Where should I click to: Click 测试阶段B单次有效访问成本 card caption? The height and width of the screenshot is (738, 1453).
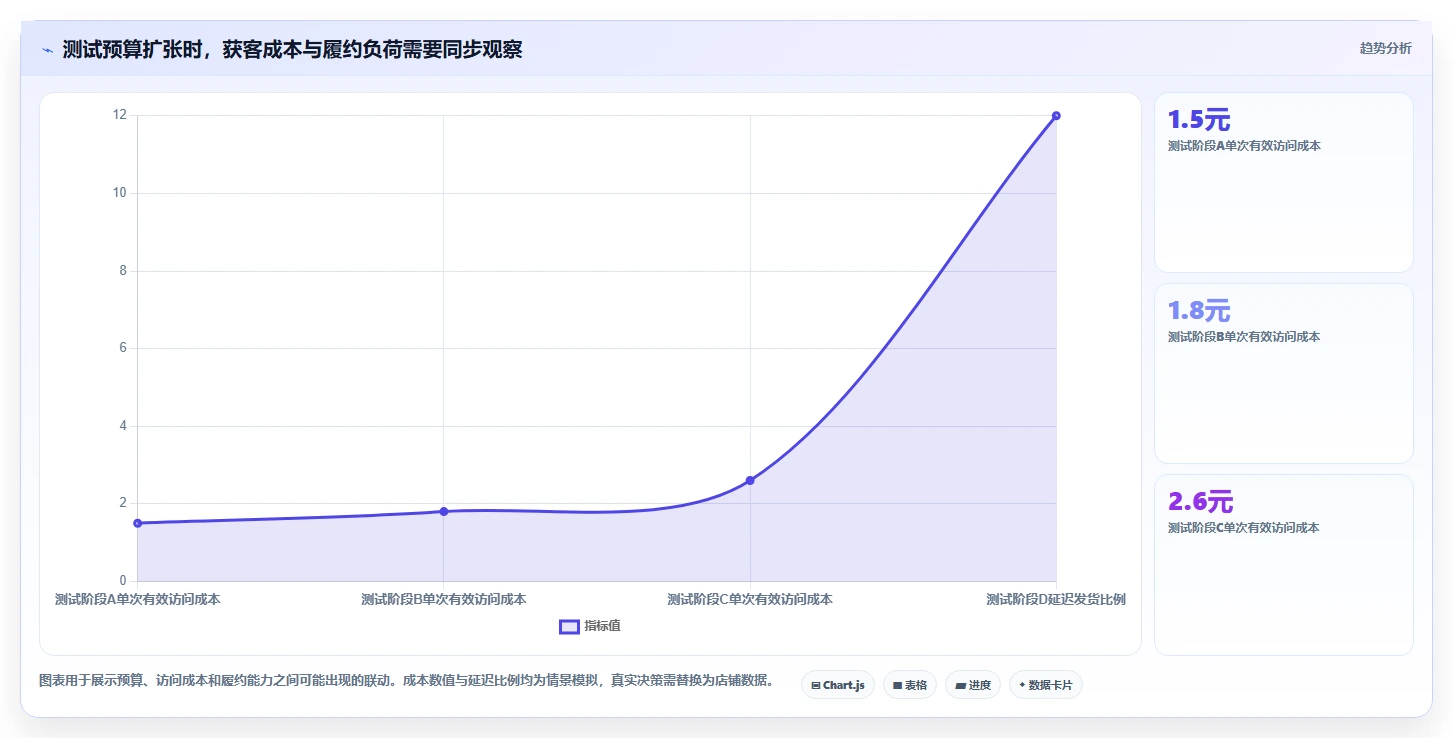pos(1244,337)
